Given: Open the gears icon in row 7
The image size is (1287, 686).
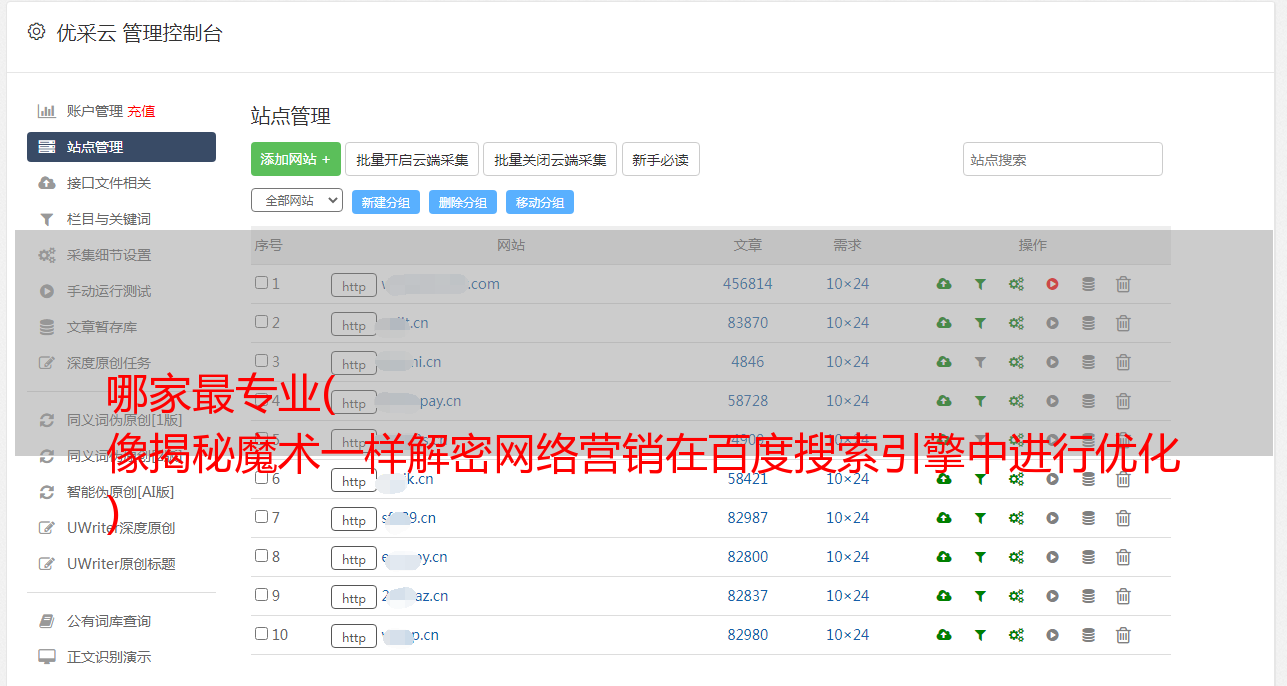Looking at the screenshot, I should [1016, 518].
